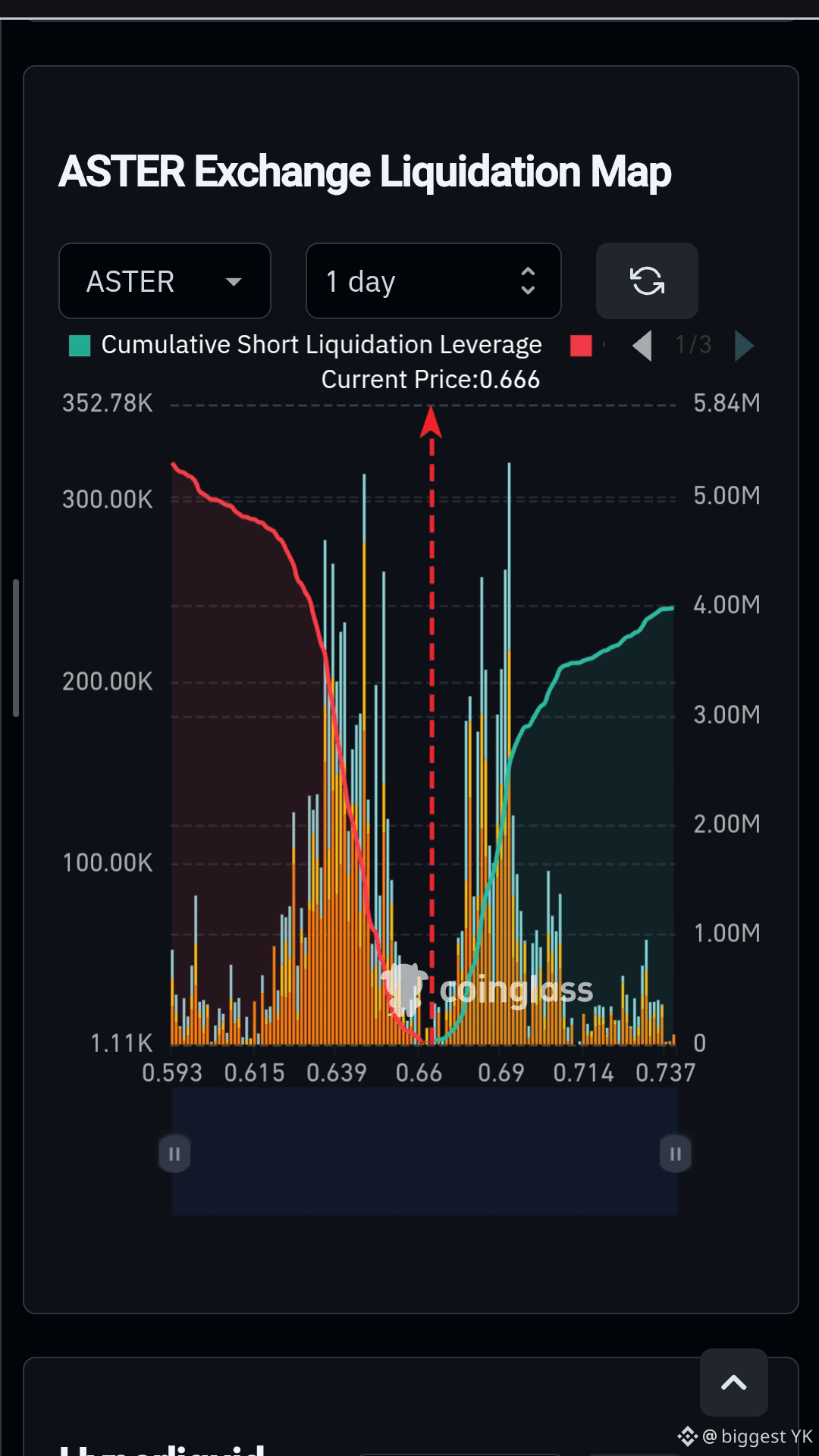Toggle Cumulative Short Liquidation Leverage legend

coord(306,345)
